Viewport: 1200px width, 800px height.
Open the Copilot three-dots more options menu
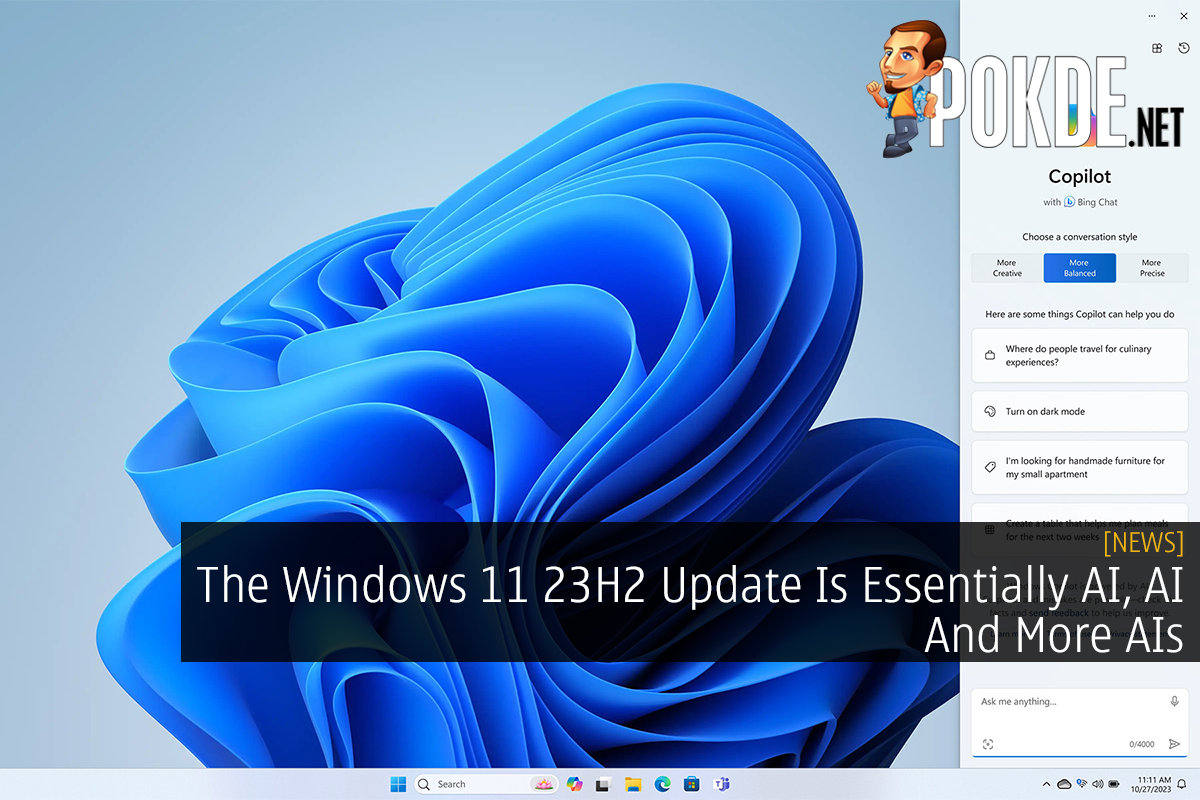[1154, 16]
